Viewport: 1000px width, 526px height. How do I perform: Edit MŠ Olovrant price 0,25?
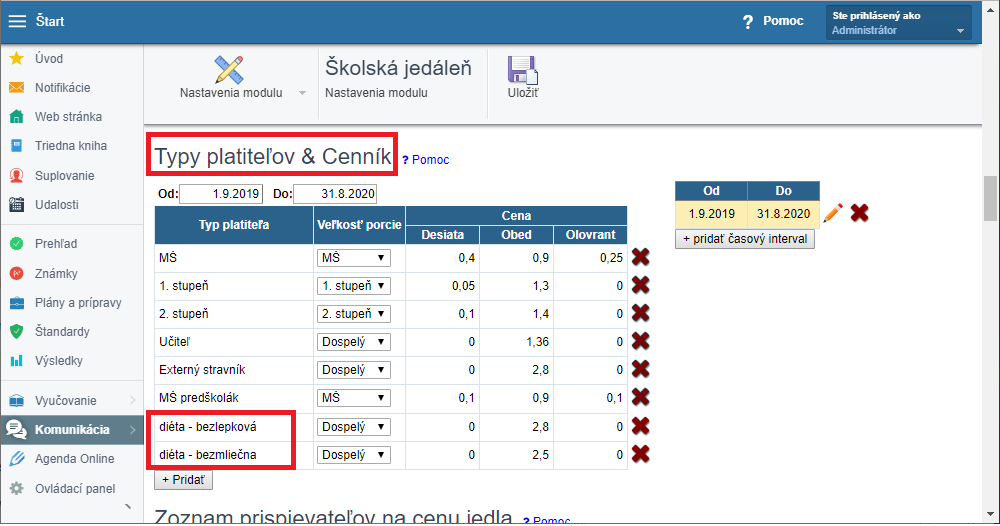coord(591,258)
